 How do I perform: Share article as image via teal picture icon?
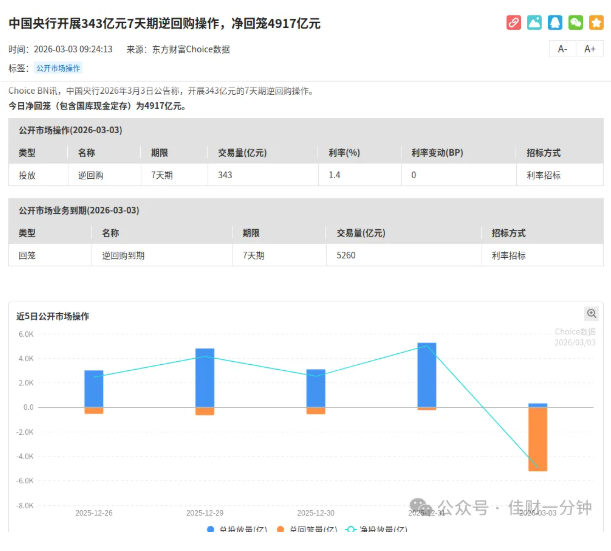click(x=534, y=23)
